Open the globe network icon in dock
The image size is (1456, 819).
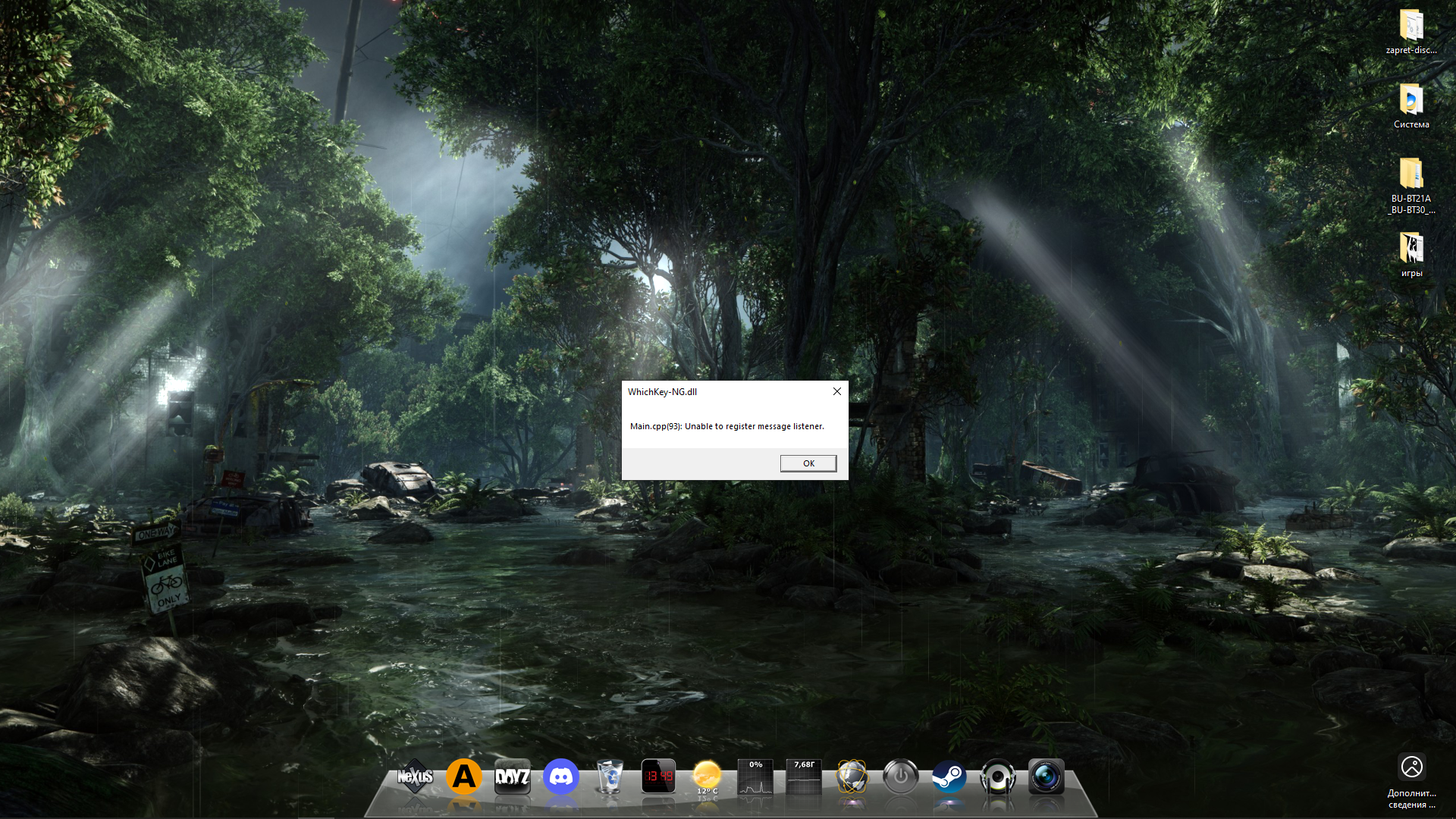point(852,777)
